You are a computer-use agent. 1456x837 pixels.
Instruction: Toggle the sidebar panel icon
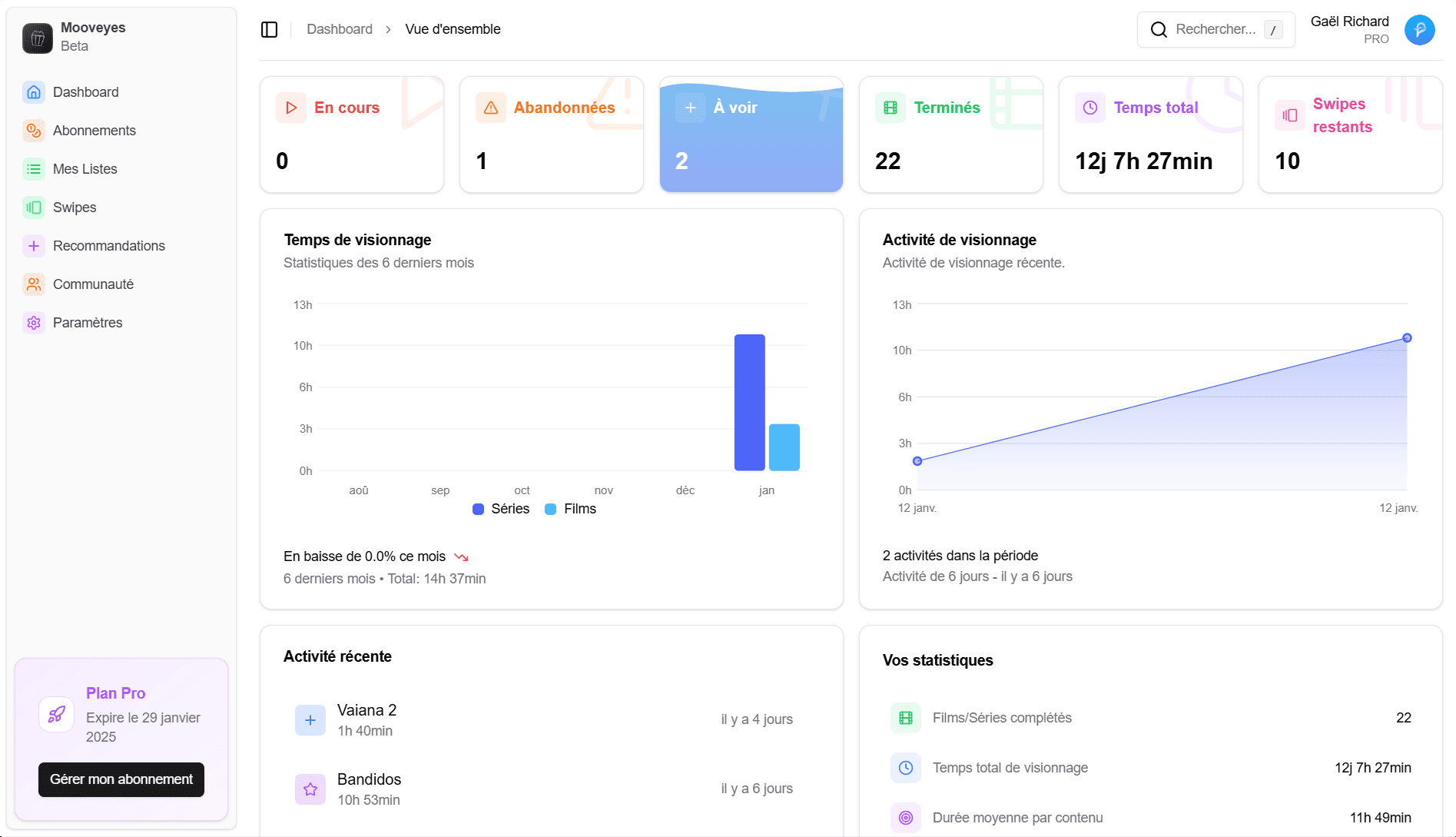point(269,29)
